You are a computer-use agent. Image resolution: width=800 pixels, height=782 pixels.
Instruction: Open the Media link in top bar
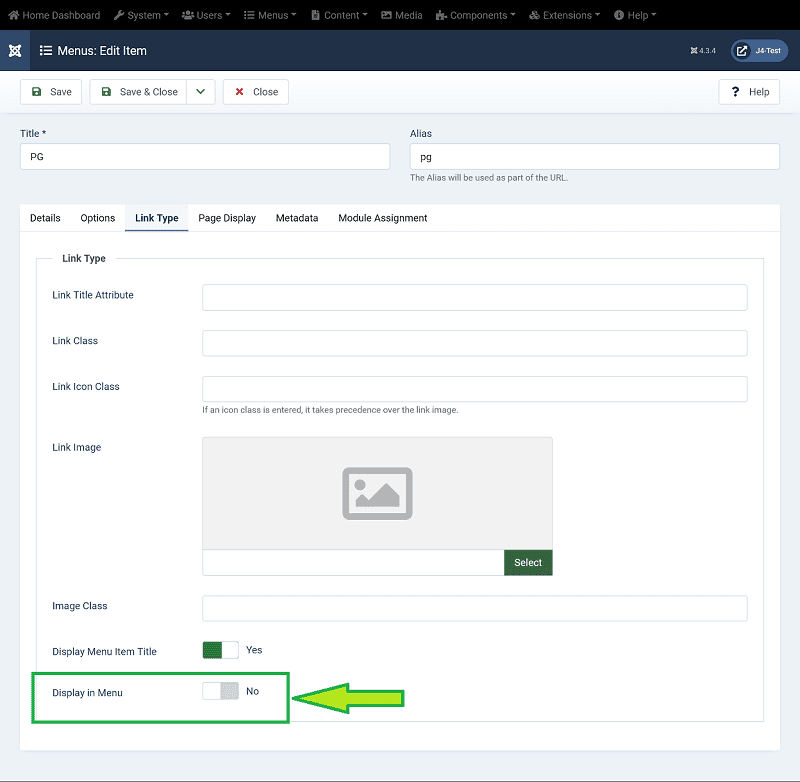tap(402, 15)
